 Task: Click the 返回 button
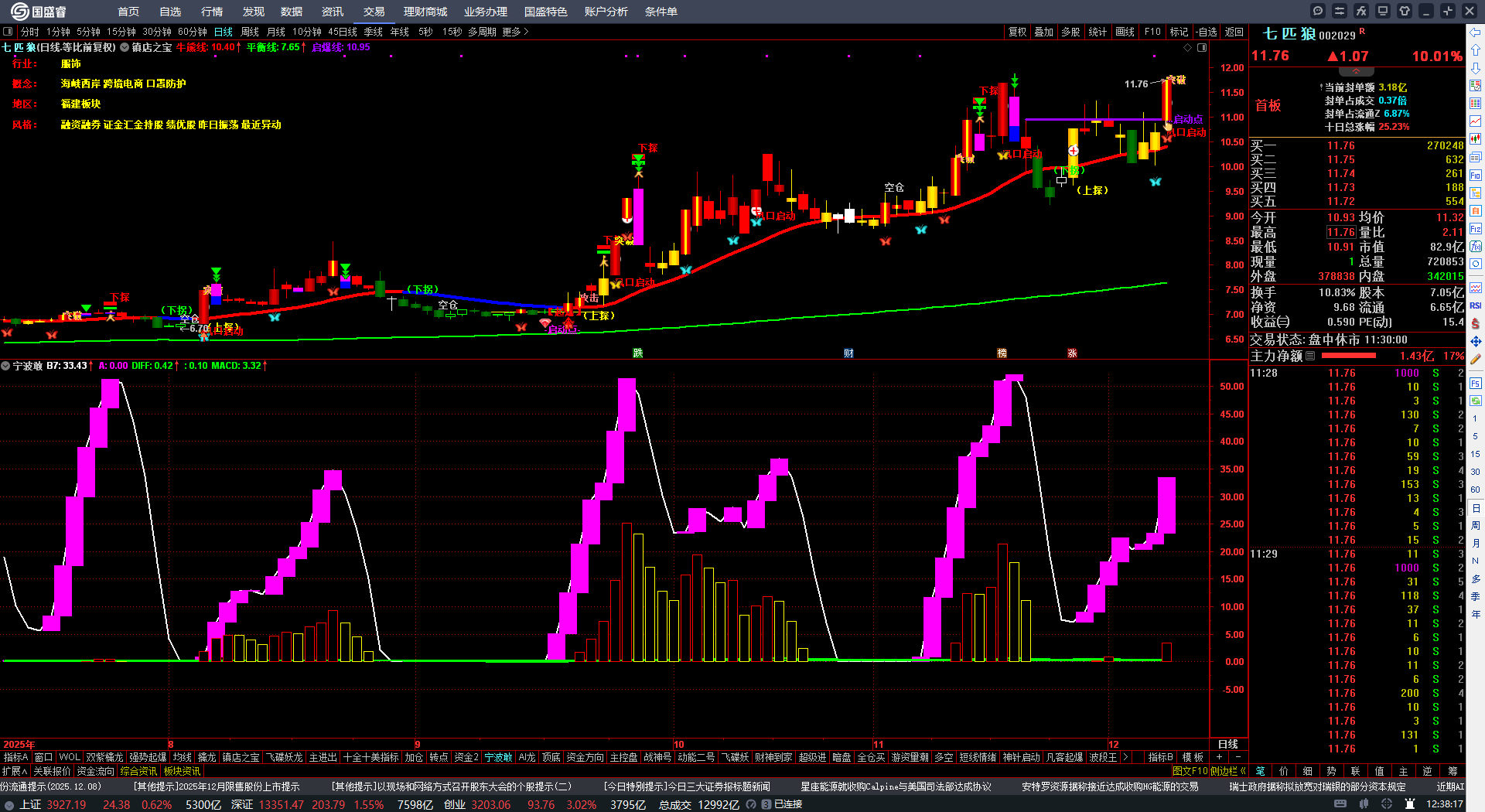tap(1234, 32)
